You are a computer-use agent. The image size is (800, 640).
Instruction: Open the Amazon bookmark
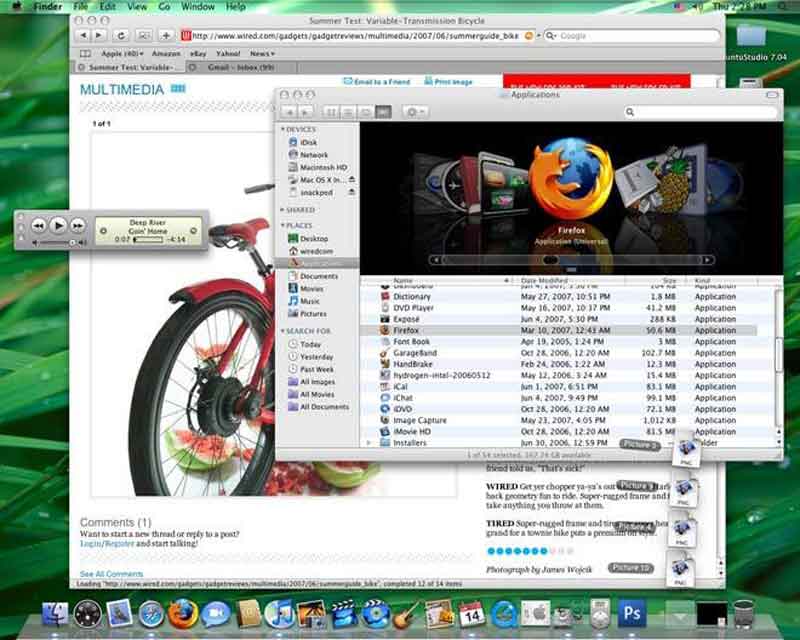pos(166,53)
